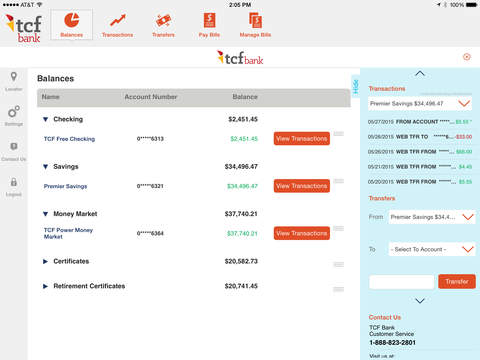
Task: Open the Manage Bills icon
Action: 255,20
